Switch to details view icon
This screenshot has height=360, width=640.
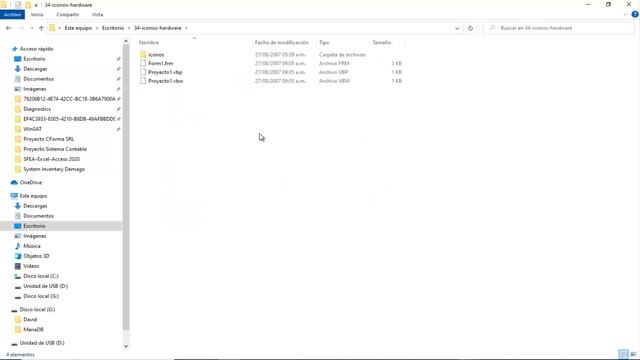click(623, 354)
